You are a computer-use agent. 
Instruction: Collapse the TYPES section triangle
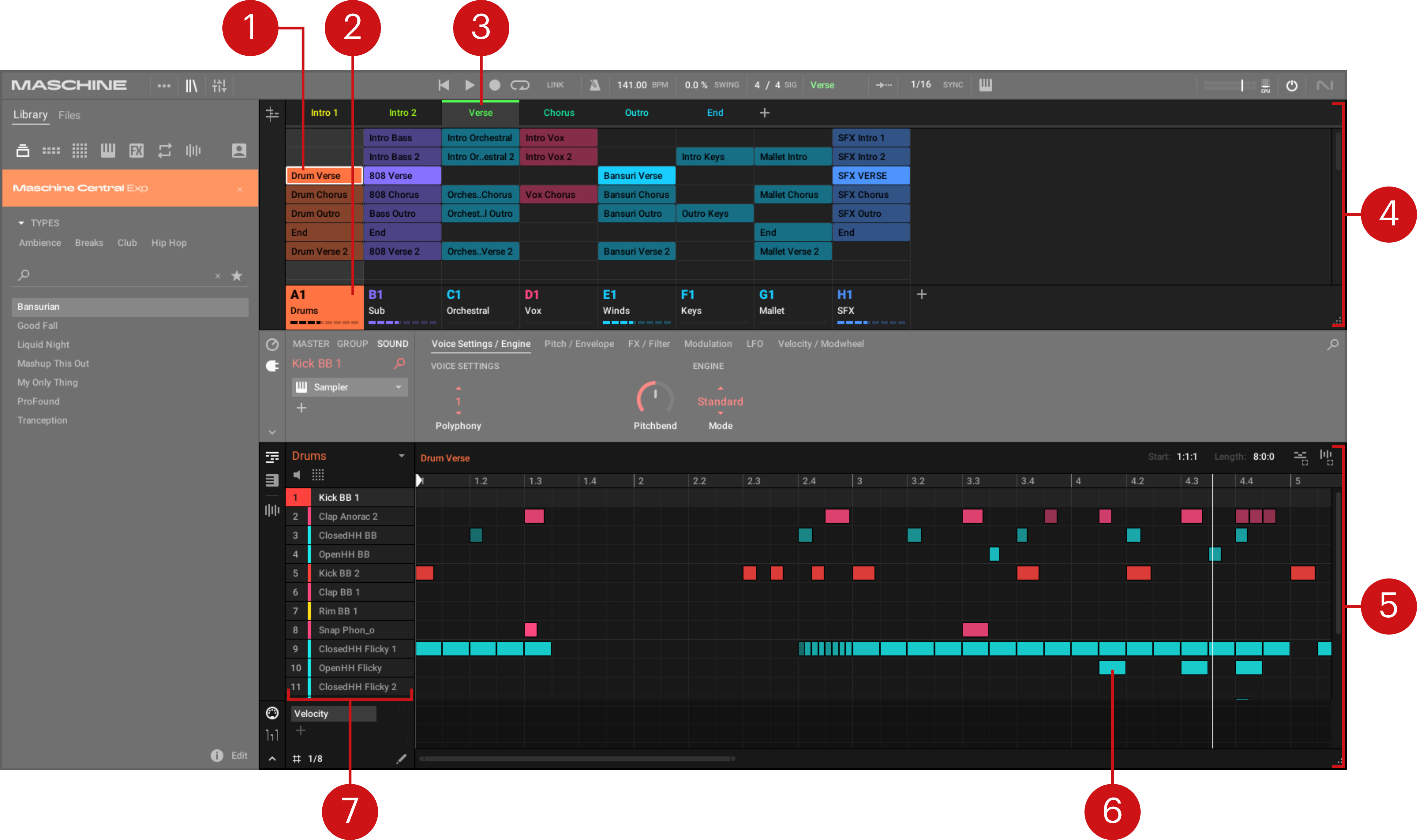click(x=21, y=223)
